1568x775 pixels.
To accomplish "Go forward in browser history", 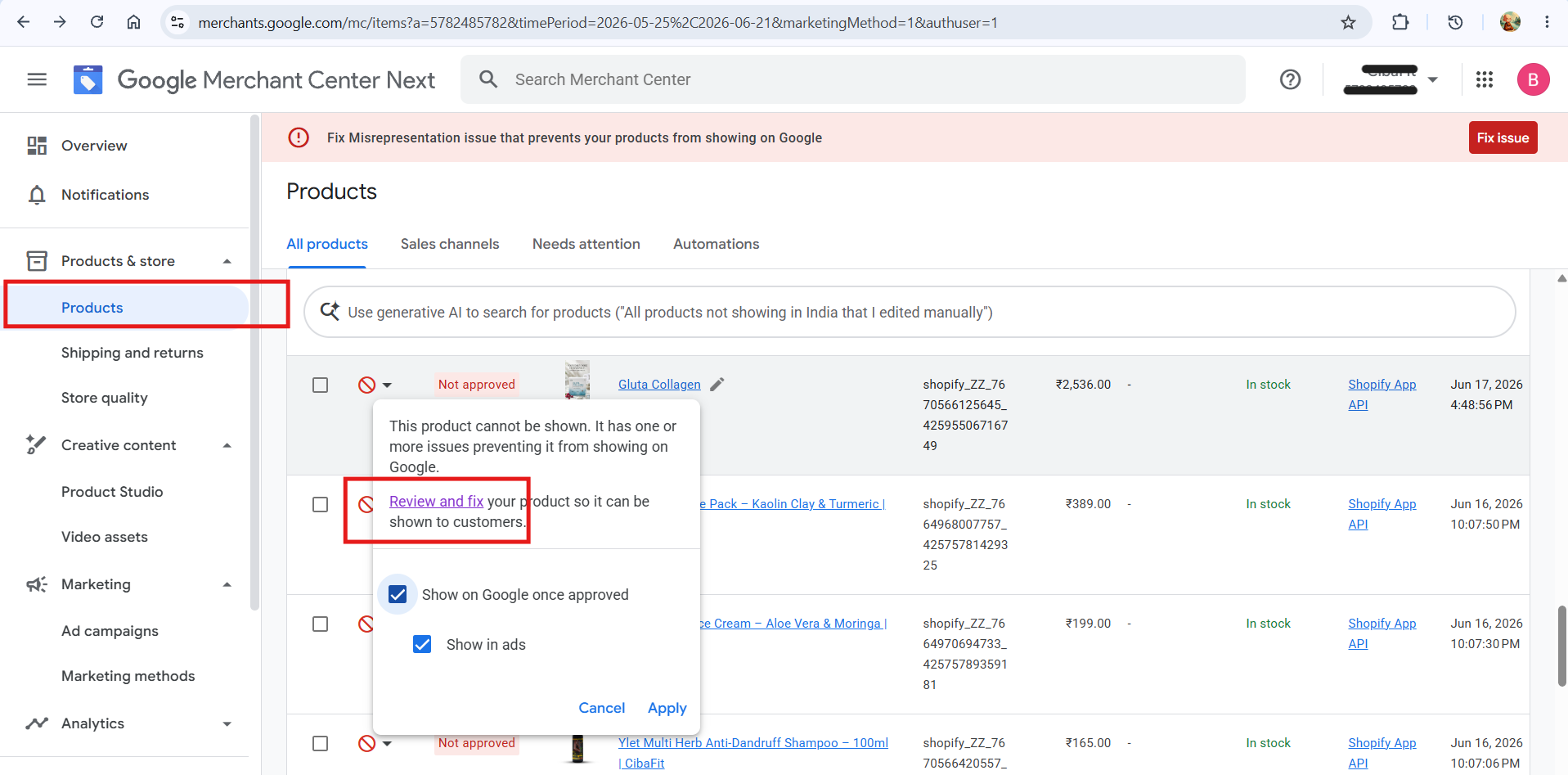I will coord(60,22).
